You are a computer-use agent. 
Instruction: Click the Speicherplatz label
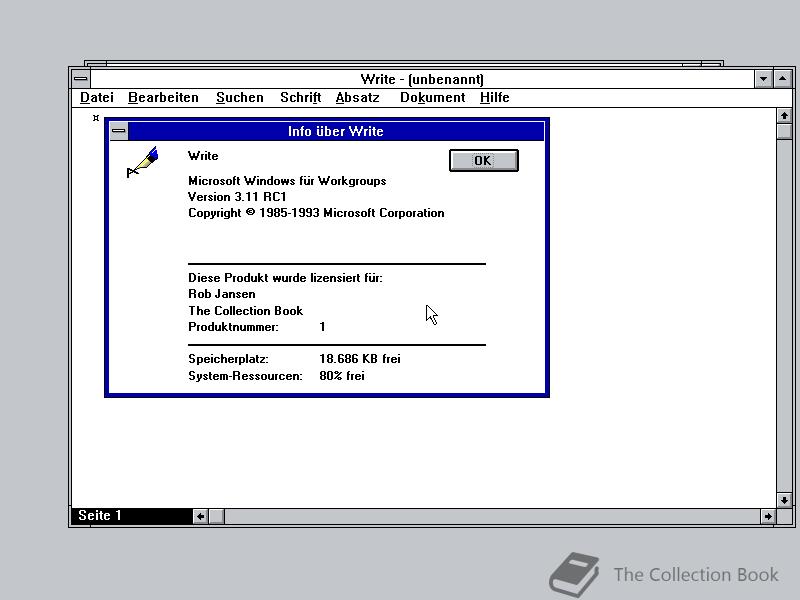tap(228, 359)
